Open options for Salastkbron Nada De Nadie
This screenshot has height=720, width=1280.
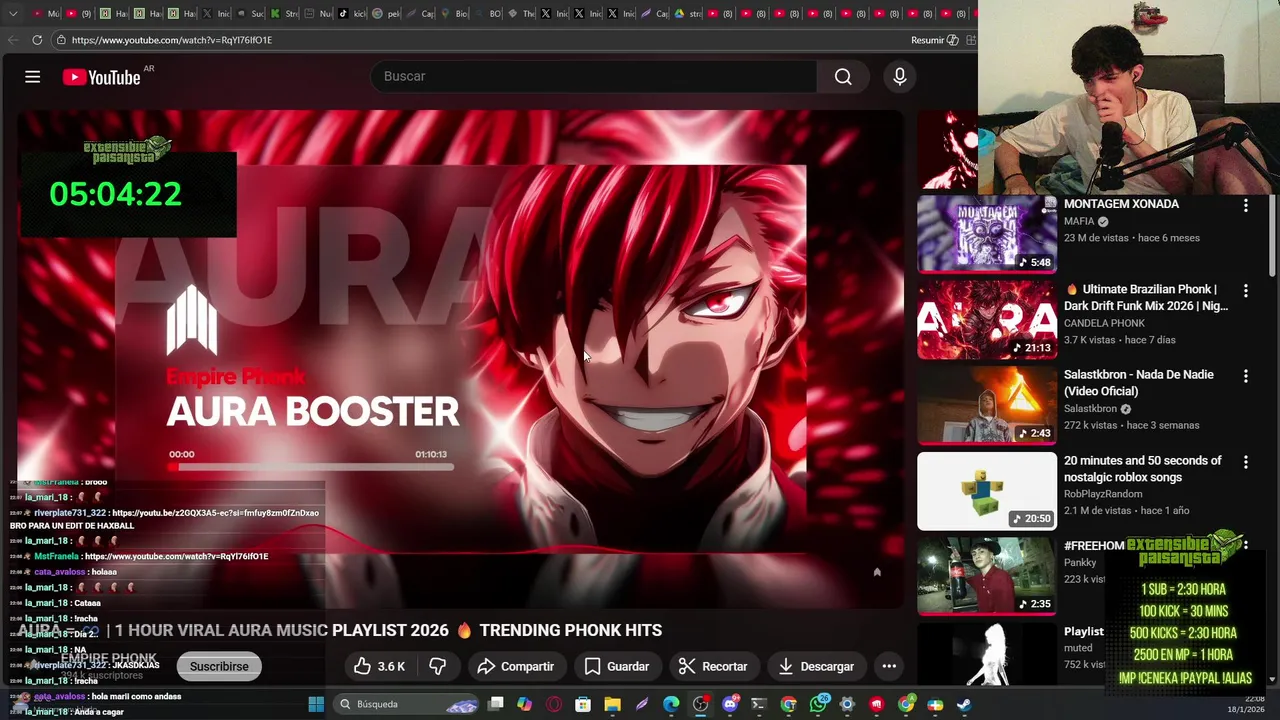click(x=1245, y=376)
